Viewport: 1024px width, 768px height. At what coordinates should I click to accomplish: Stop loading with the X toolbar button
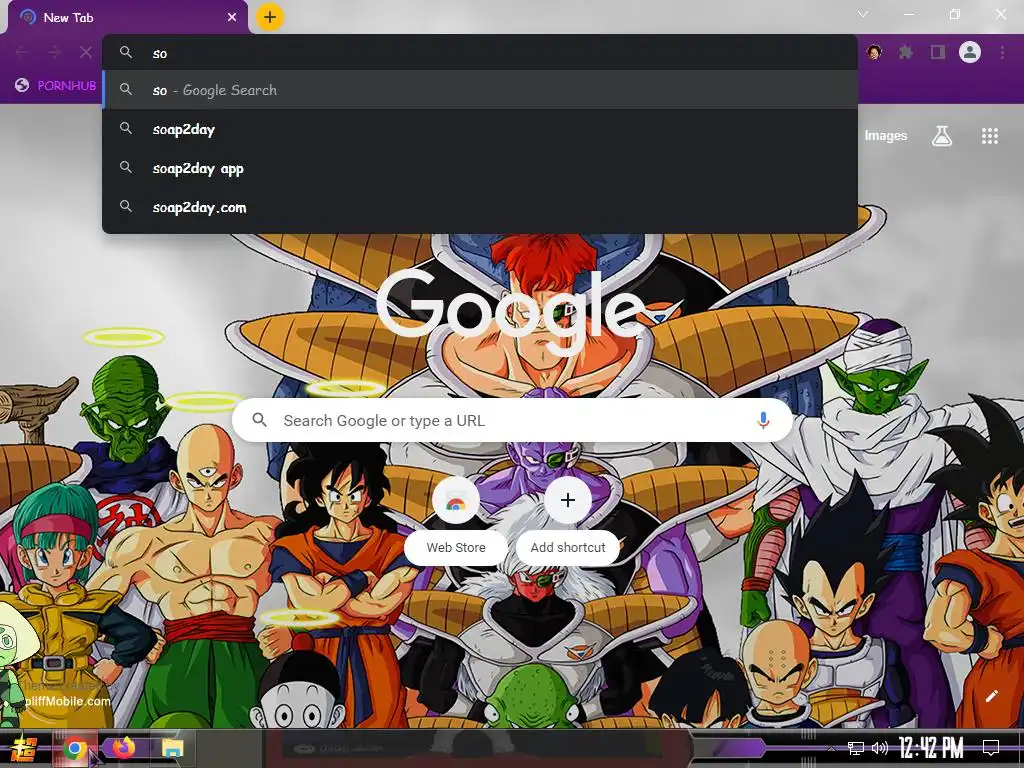[x=86, y=52]
